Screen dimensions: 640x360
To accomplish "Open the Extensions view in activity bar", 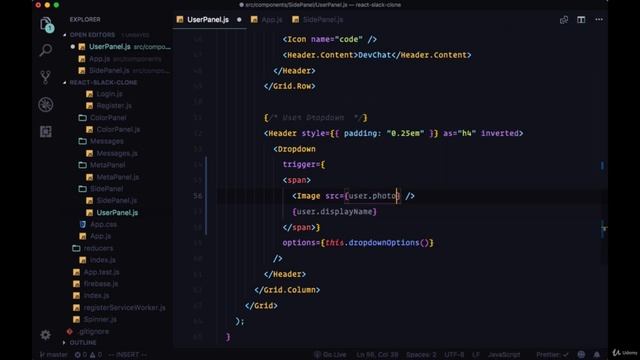I will 46,131.
